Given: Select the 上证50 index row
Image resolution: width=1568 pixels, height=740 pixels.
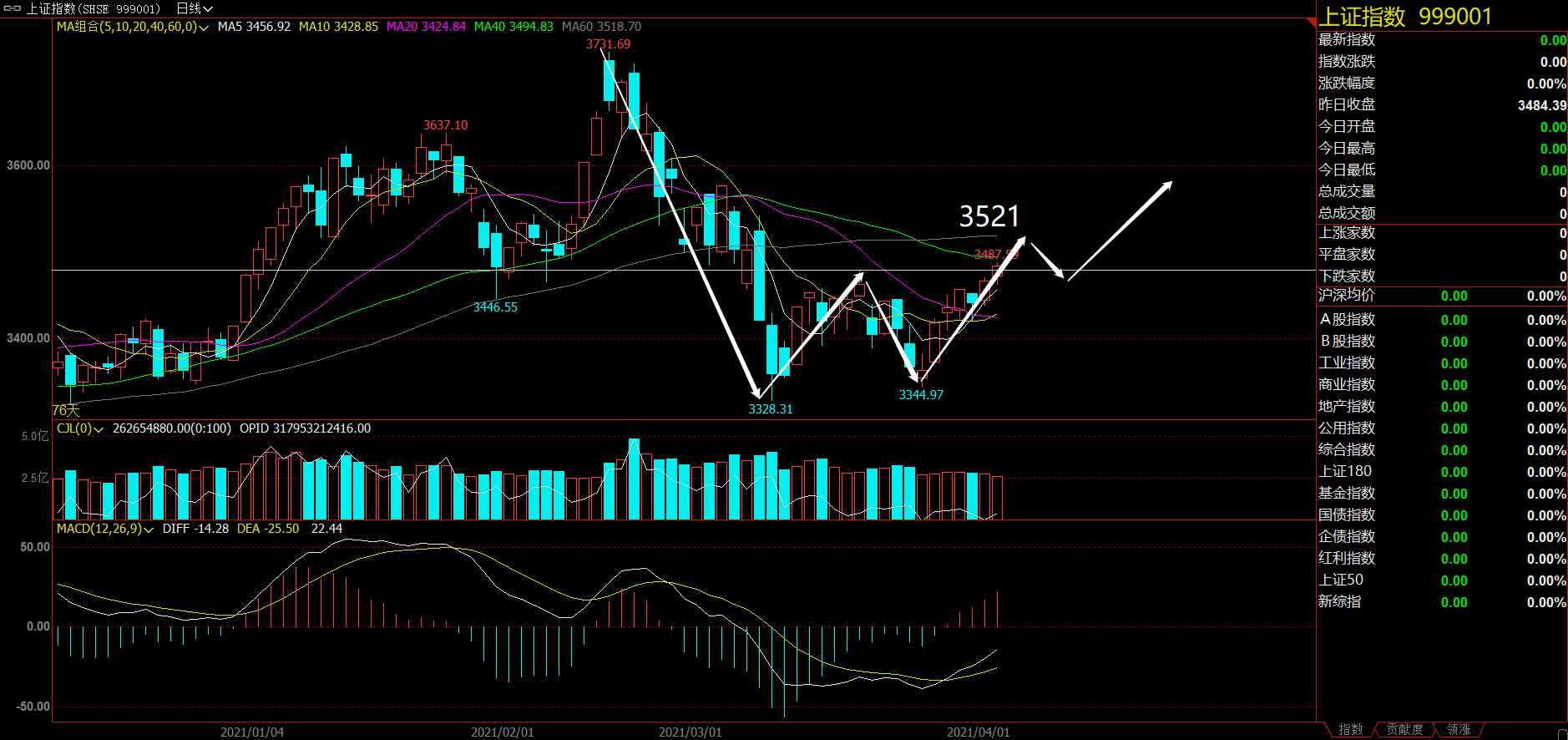Looking at the screenshot, I should coord(1442,580).
